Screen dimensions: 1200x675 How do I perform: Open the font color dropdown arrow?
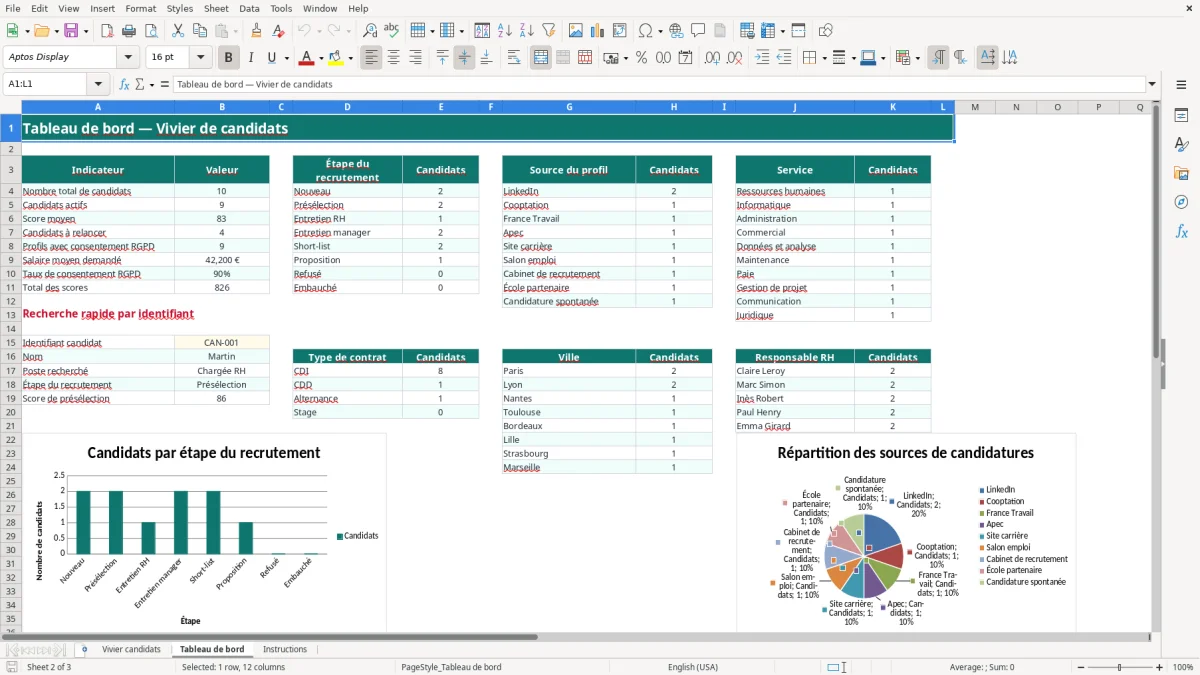pyautogui.click(x=322, y=58)
